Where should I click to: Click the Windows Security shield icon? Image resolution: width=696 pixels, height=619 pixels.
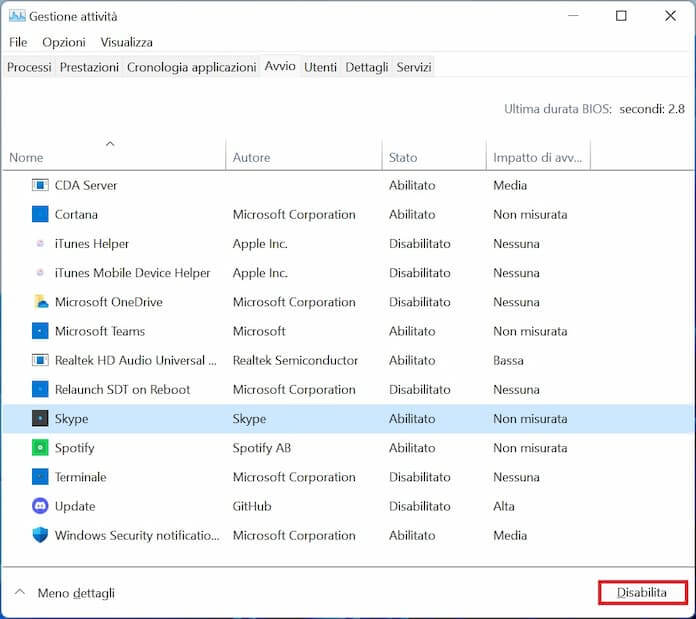[x=40, y=535]
